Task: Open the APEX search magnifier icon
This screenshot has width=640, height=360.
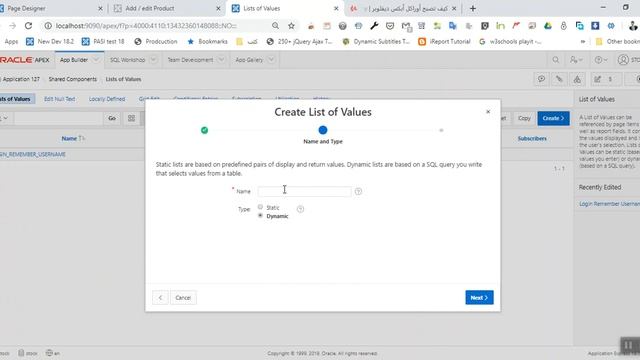Action: tap(556, 60)
